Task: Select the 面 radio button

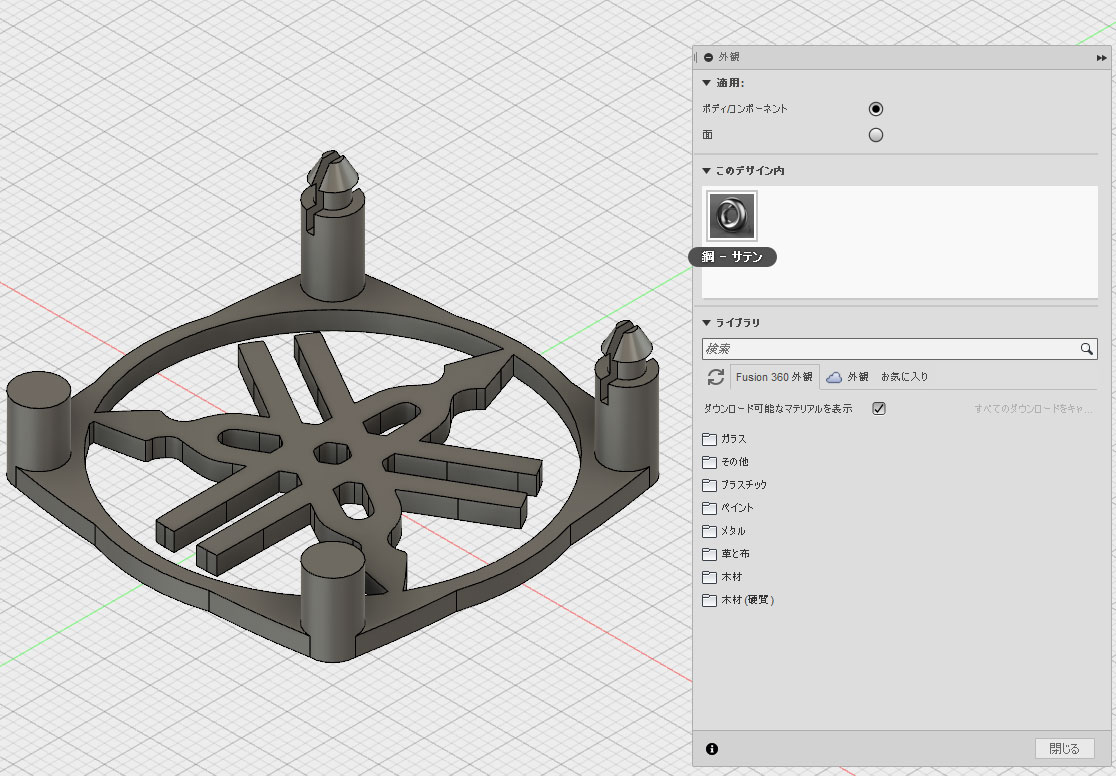Action: point(876,135)
